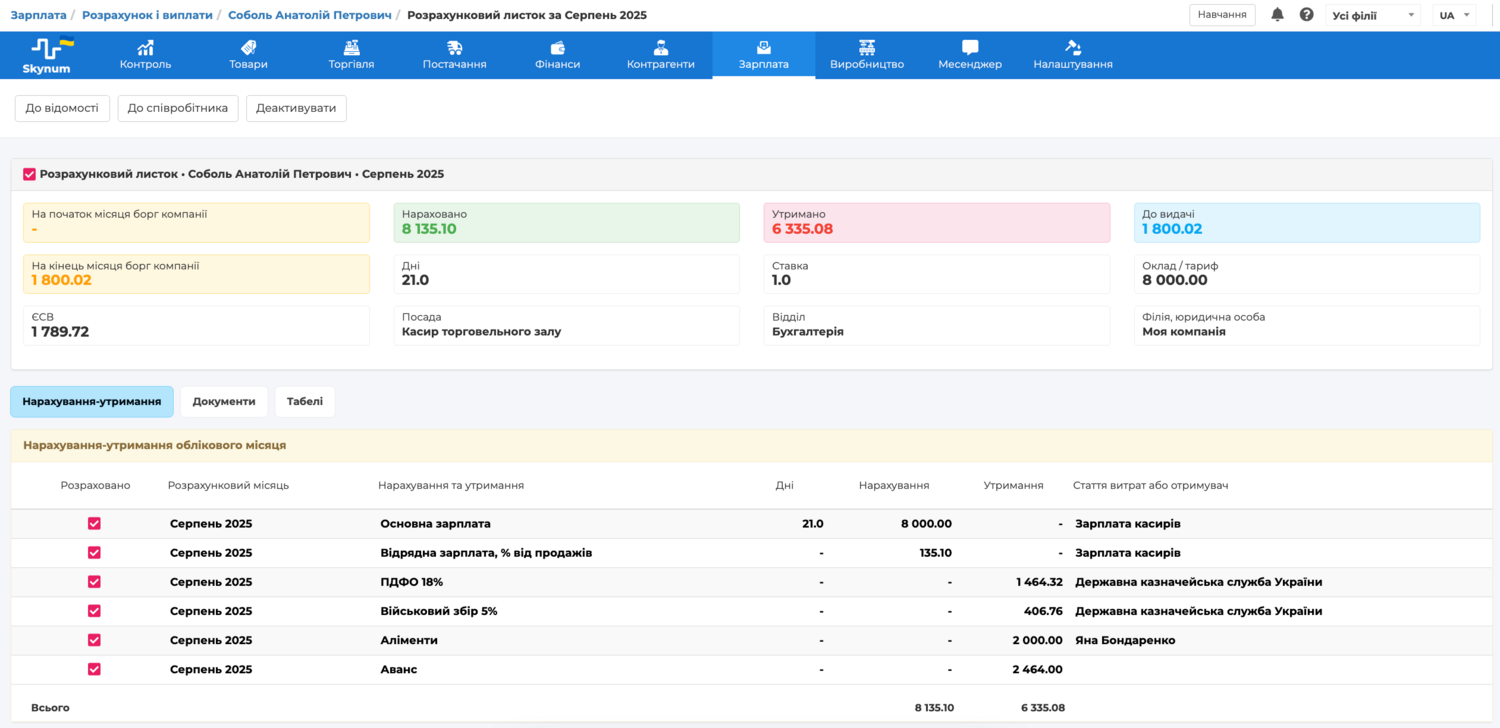The image size is (1500, 728).
Task: Open the help question mark icon
Action: 1306,15
